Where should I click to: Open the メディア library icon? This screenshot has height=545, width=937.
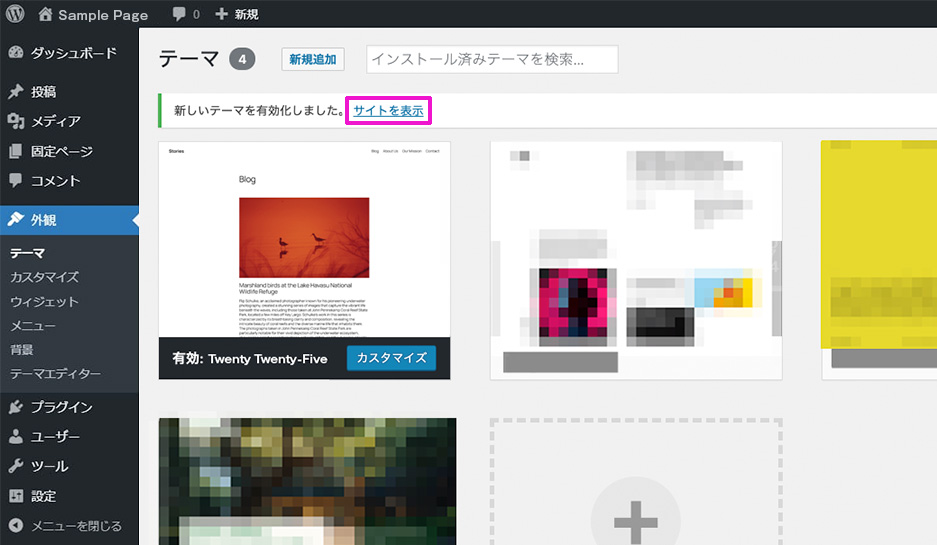[16, 122]
